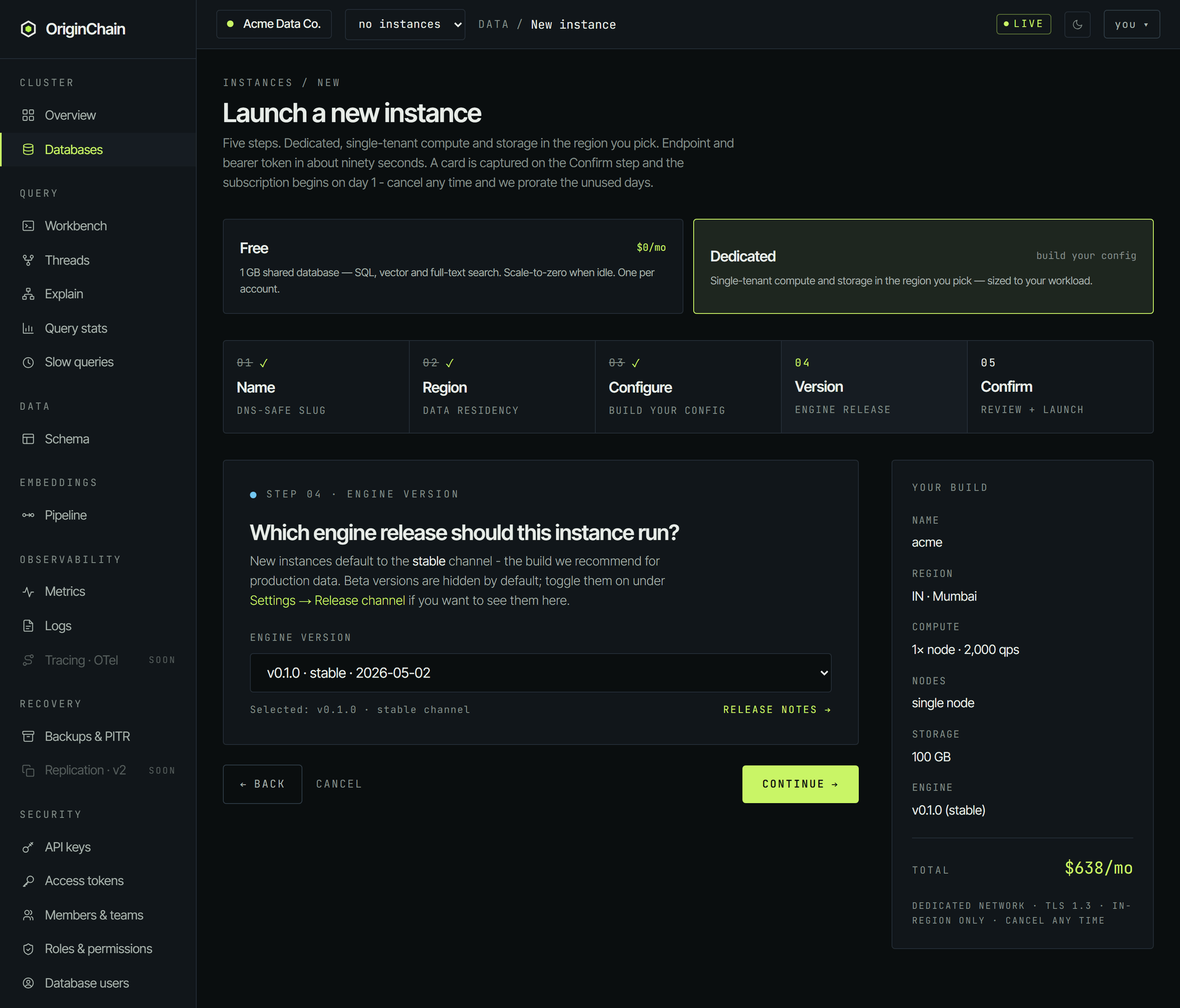Select step 05 Confirm tab
Screen dimensions: 1180x1008
pyautogui.click(x=1060, y=387)
